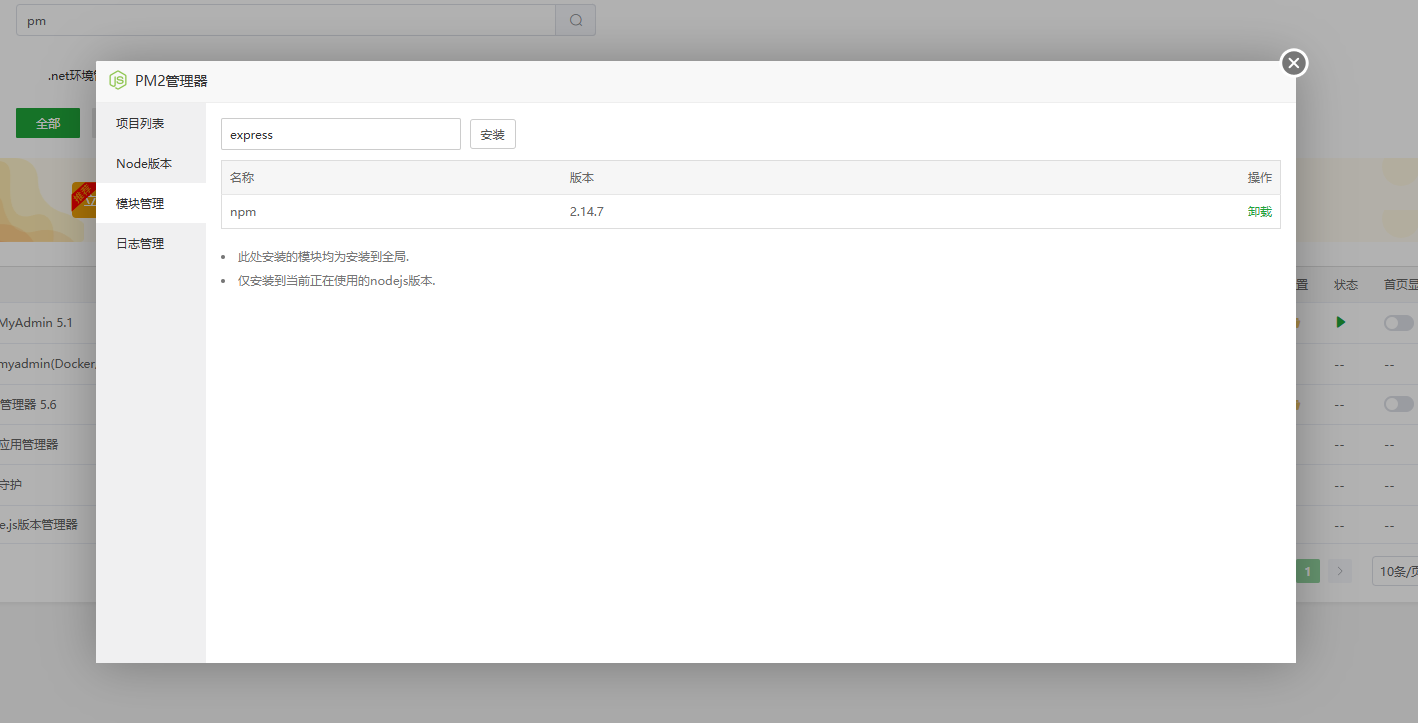This screenshot has width=1418, height=723.
Task: Click the 安装 button
Action: point(493,134)
